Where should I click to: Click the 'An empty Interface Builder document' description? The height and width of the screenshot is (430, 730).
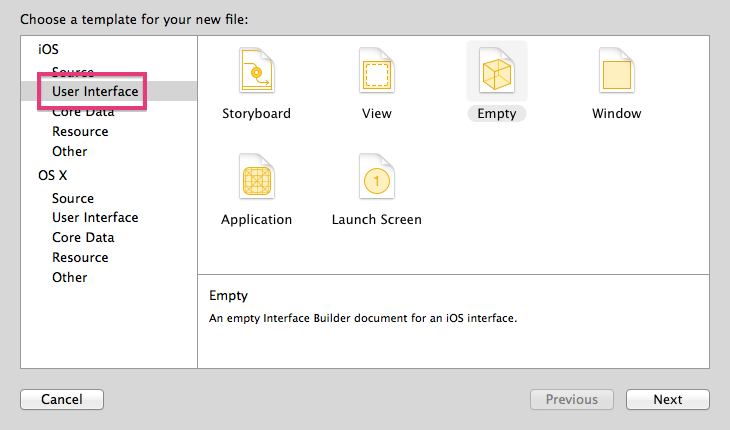(363, 318)
